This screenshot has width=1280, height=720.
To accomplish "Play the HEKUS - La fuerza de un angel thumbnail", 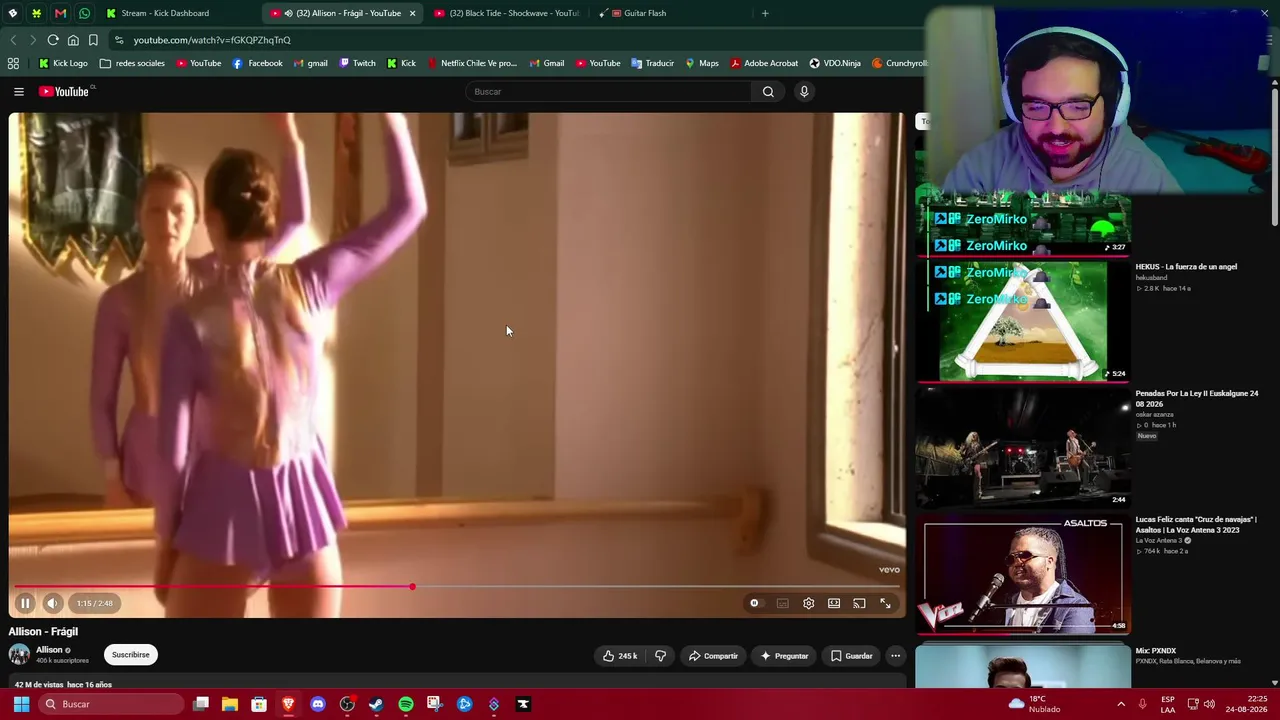I will (x=1023, y=321).
